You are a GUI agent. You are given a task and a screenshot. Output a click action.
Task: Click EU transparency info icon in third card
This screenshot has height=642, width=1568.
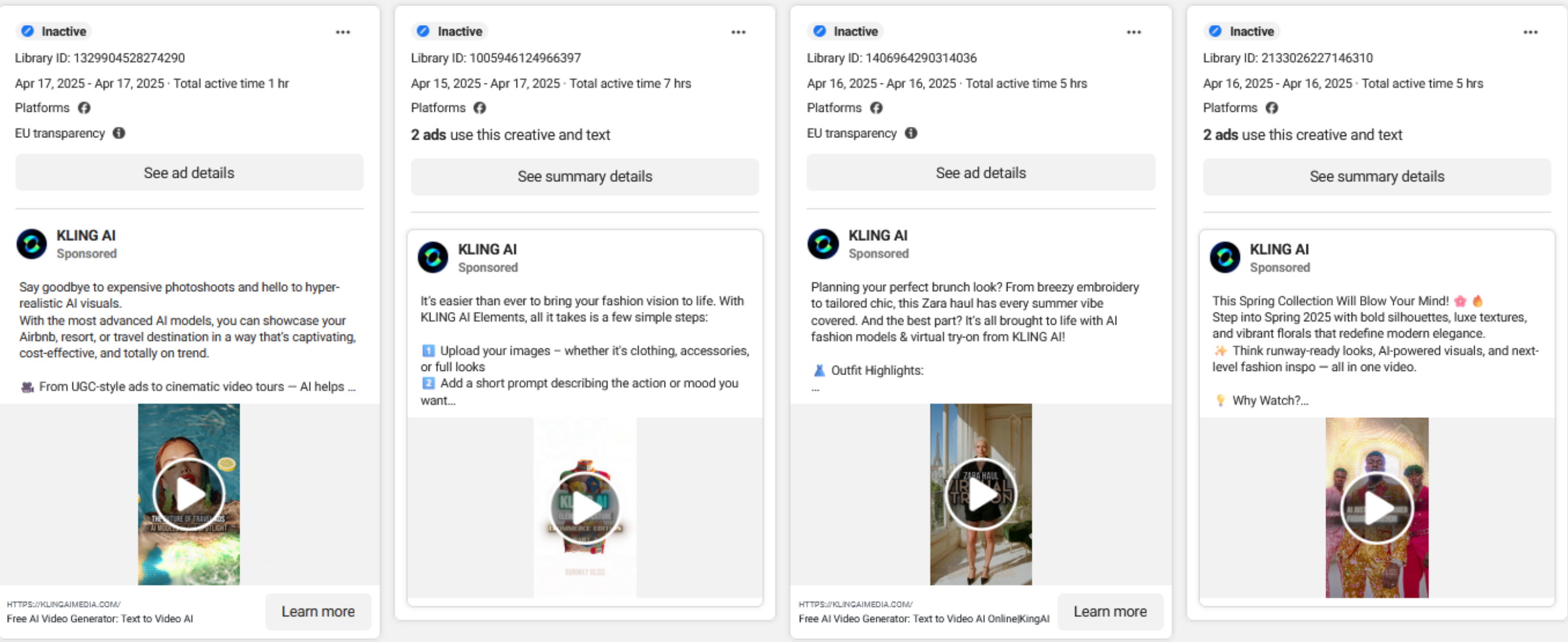click(x=911, y=133)
